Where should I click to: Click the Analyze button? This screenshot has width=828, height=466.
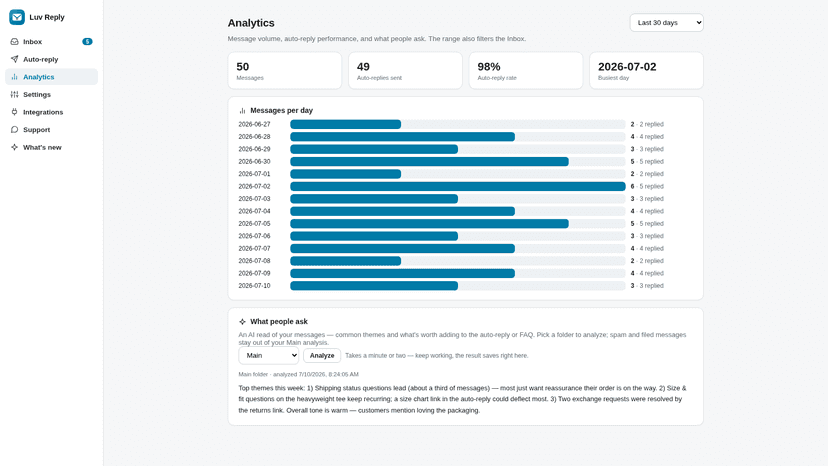pos(322,356)
